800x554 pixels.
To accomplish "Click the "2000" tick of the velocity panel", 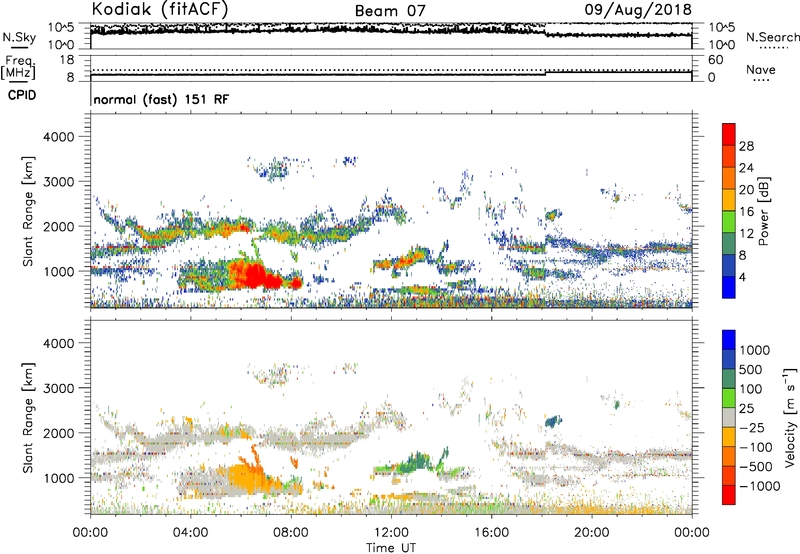I will pyautogui.click(x=58, y=433).
